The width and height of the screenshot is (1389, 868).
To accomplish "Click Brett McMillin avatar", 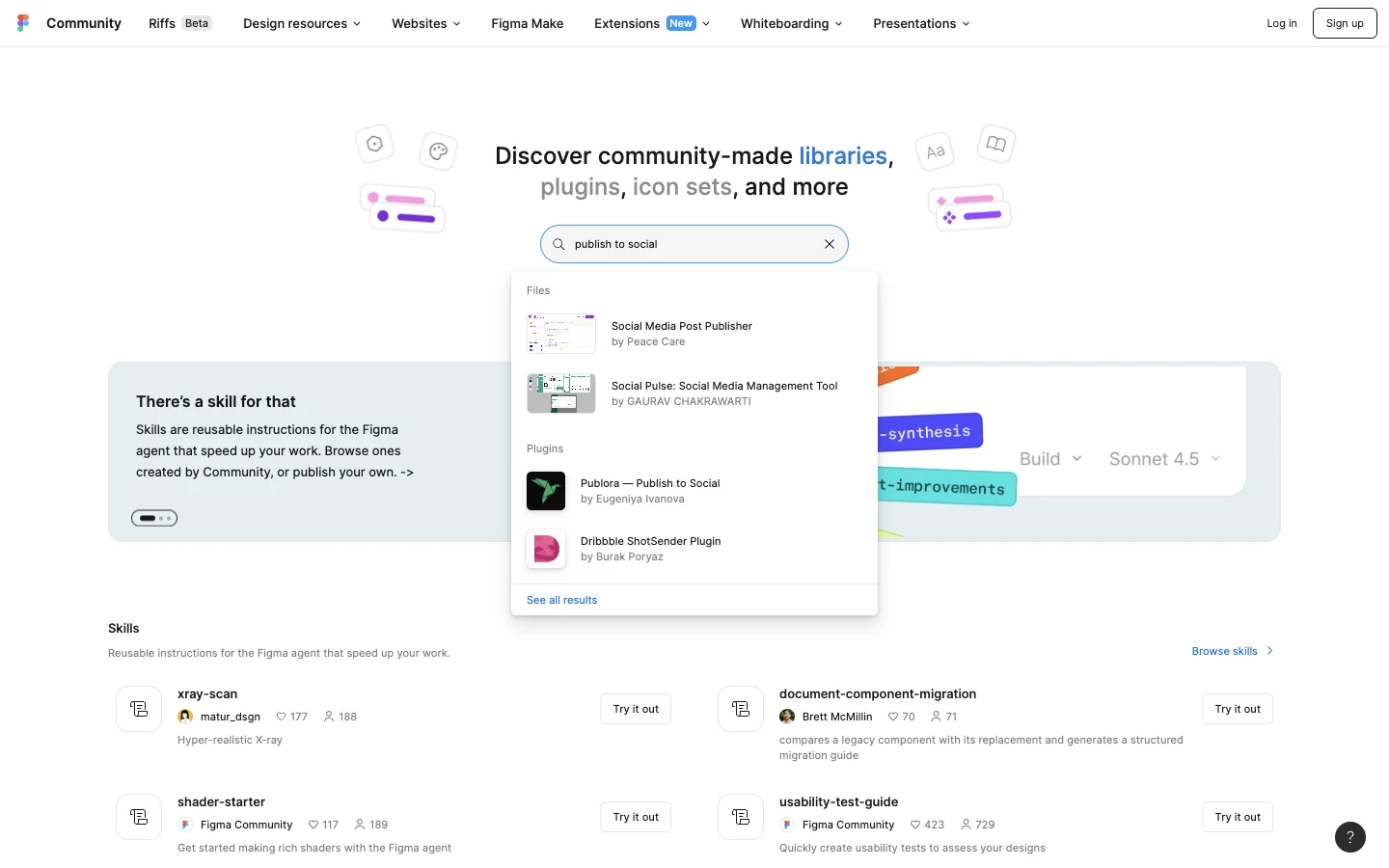I will pyautogui.click(x=787, y=717).
